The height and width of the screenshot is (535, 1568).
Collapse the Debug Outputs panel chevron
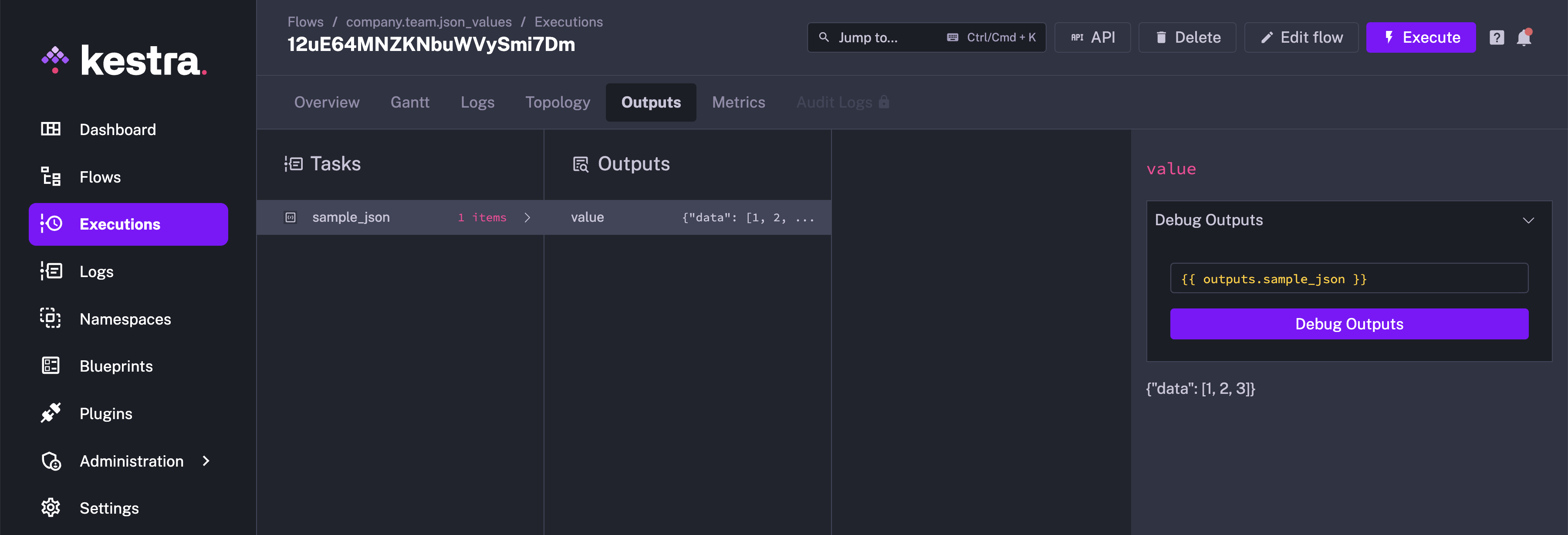1528,220
